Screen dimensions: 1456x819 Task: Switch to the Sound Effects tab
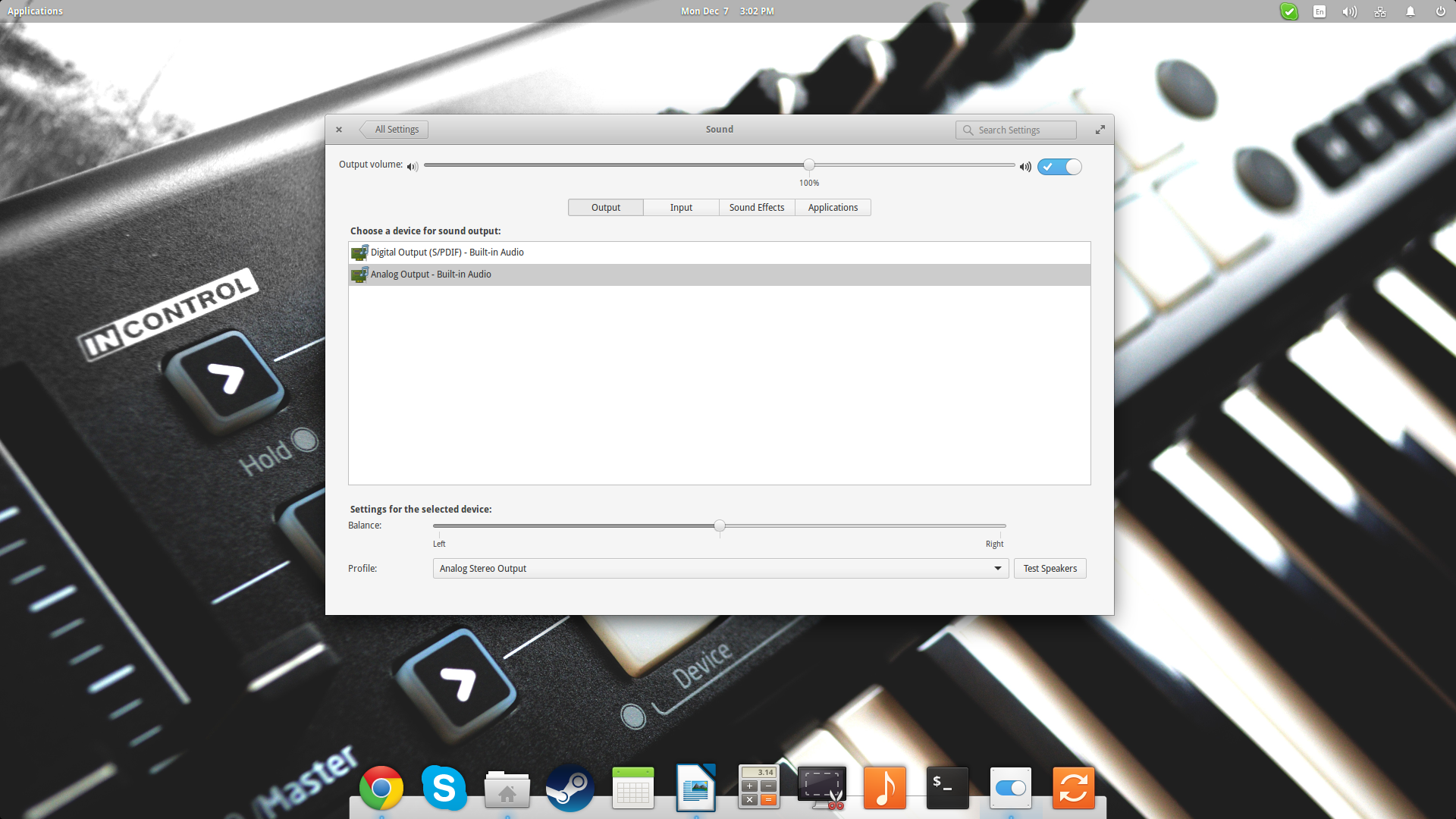click(x=757, y=207)
